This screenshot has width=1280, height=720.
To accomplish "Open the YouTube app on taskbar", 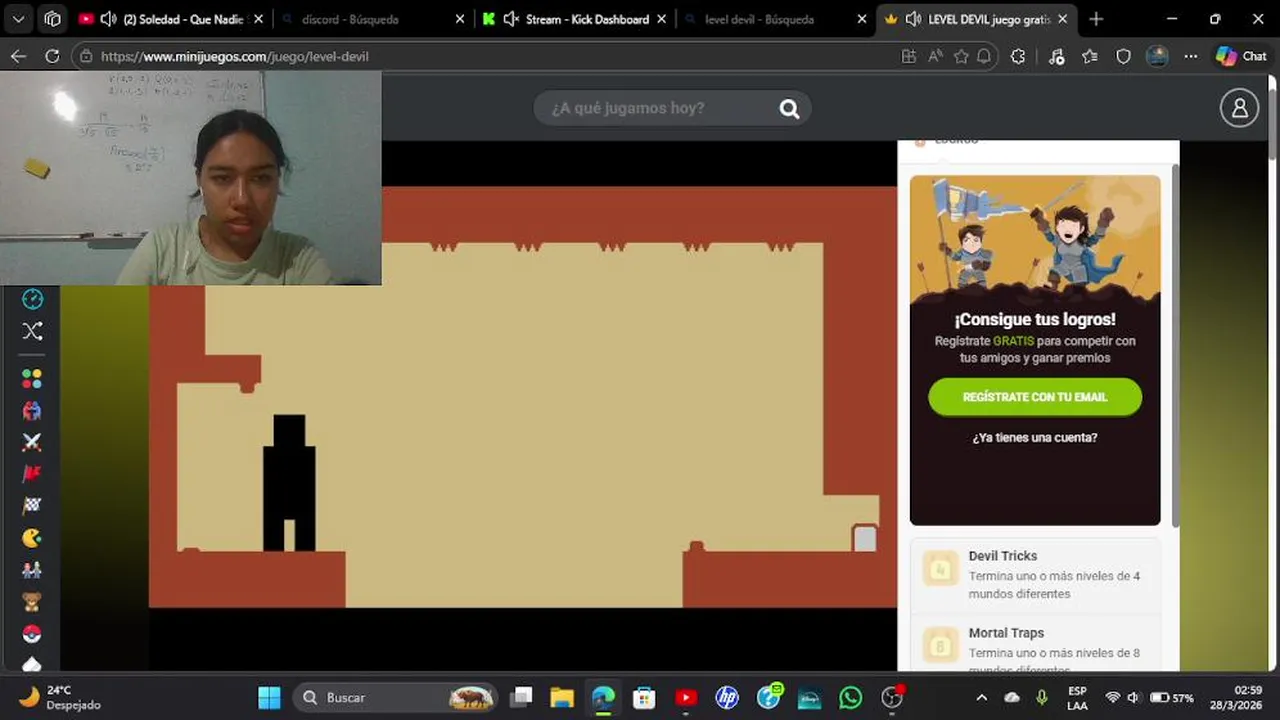I will 686,697.
